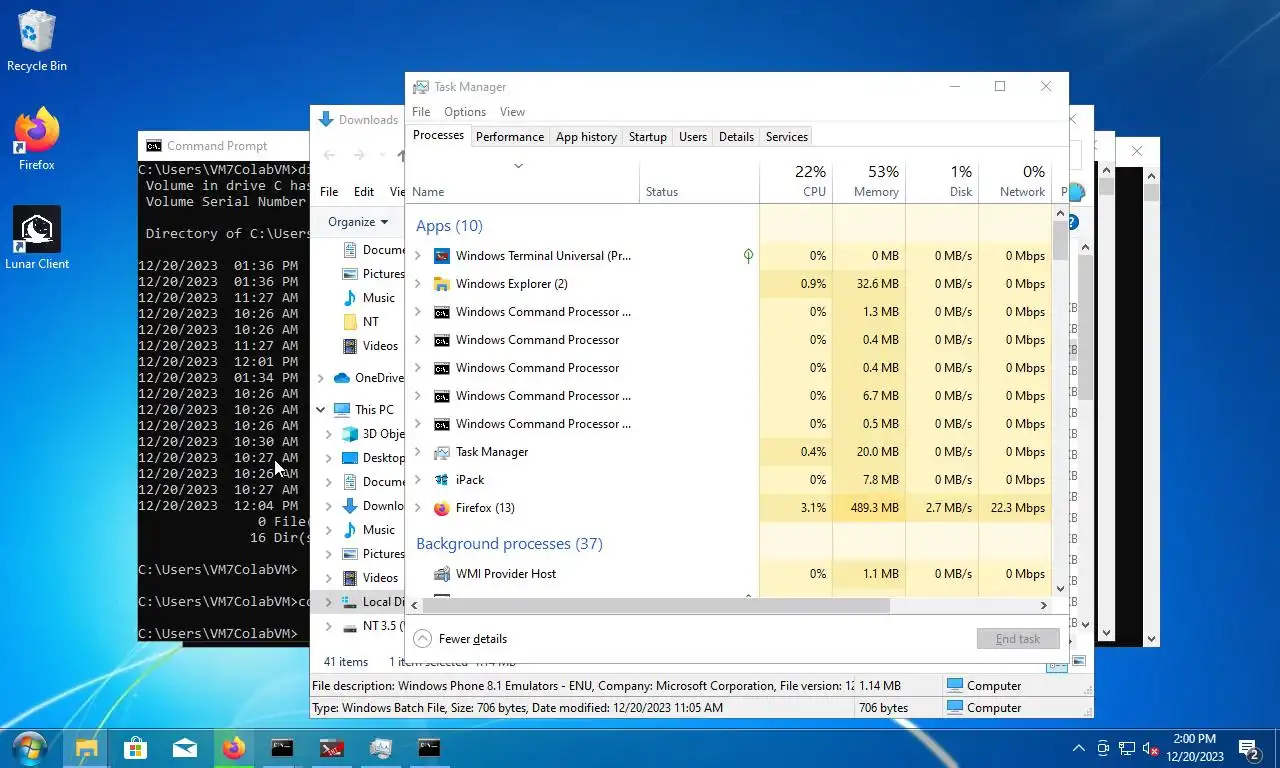Click the End task button
Screen dimensions: 1280x768
[1018, 639]
